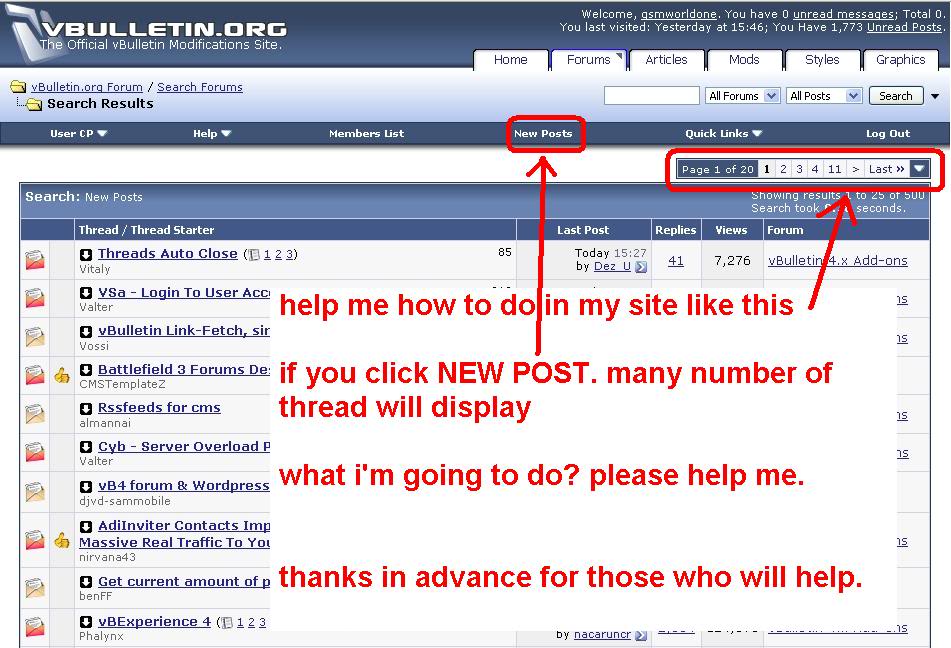951x648 pixels.
Task: Click the envelope status icon for Threads Auto Close
Action: tap(35, 260)
